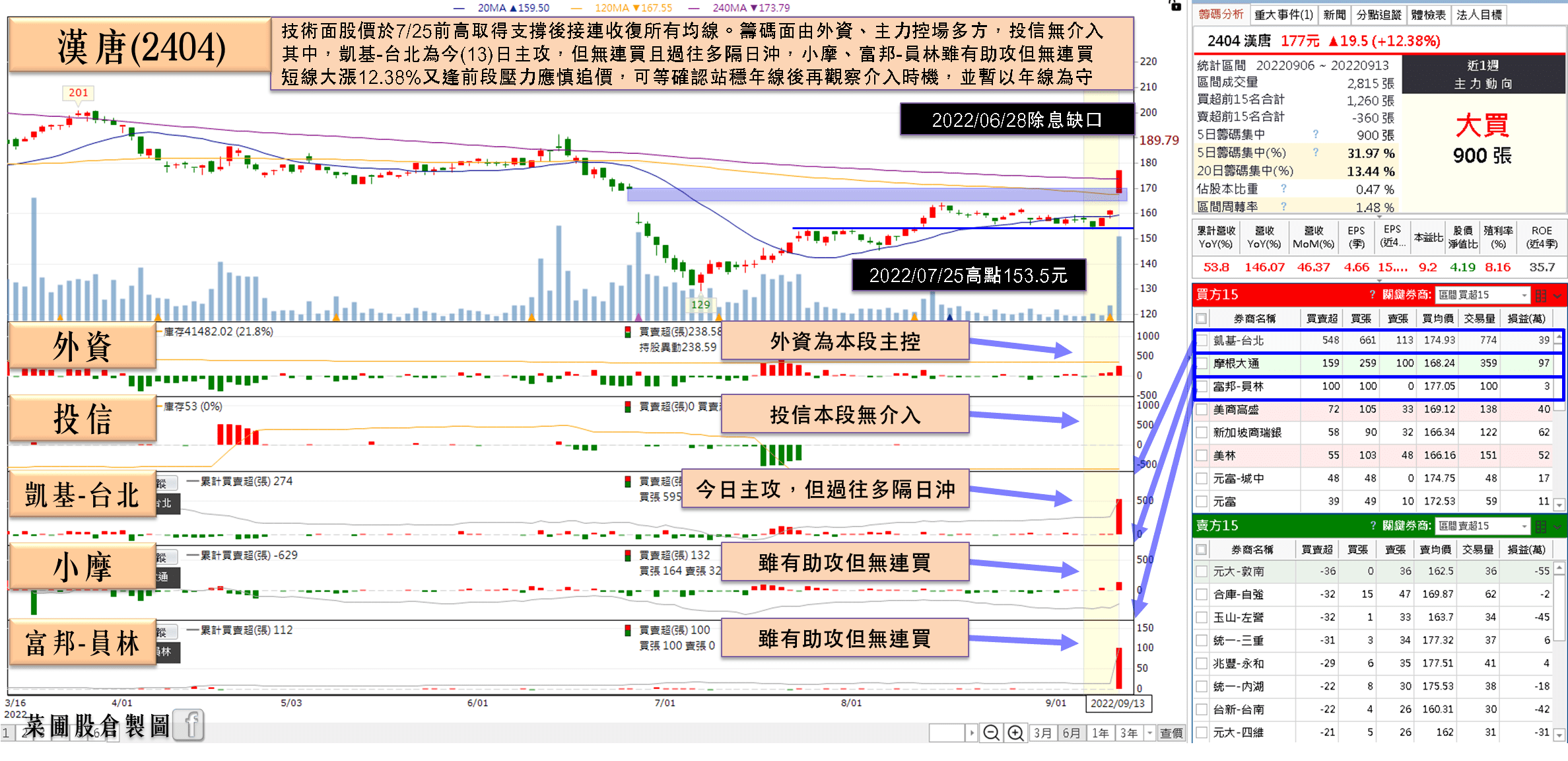Tick the checkbox for 元大-四維

click(x=1202, y=733)
